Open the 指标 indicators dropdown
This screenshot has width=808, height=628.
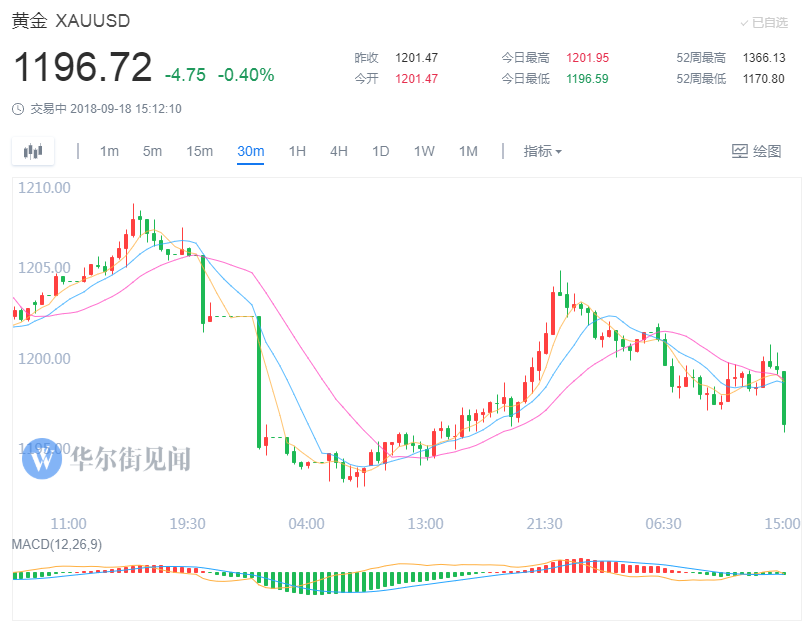(542, 151)
